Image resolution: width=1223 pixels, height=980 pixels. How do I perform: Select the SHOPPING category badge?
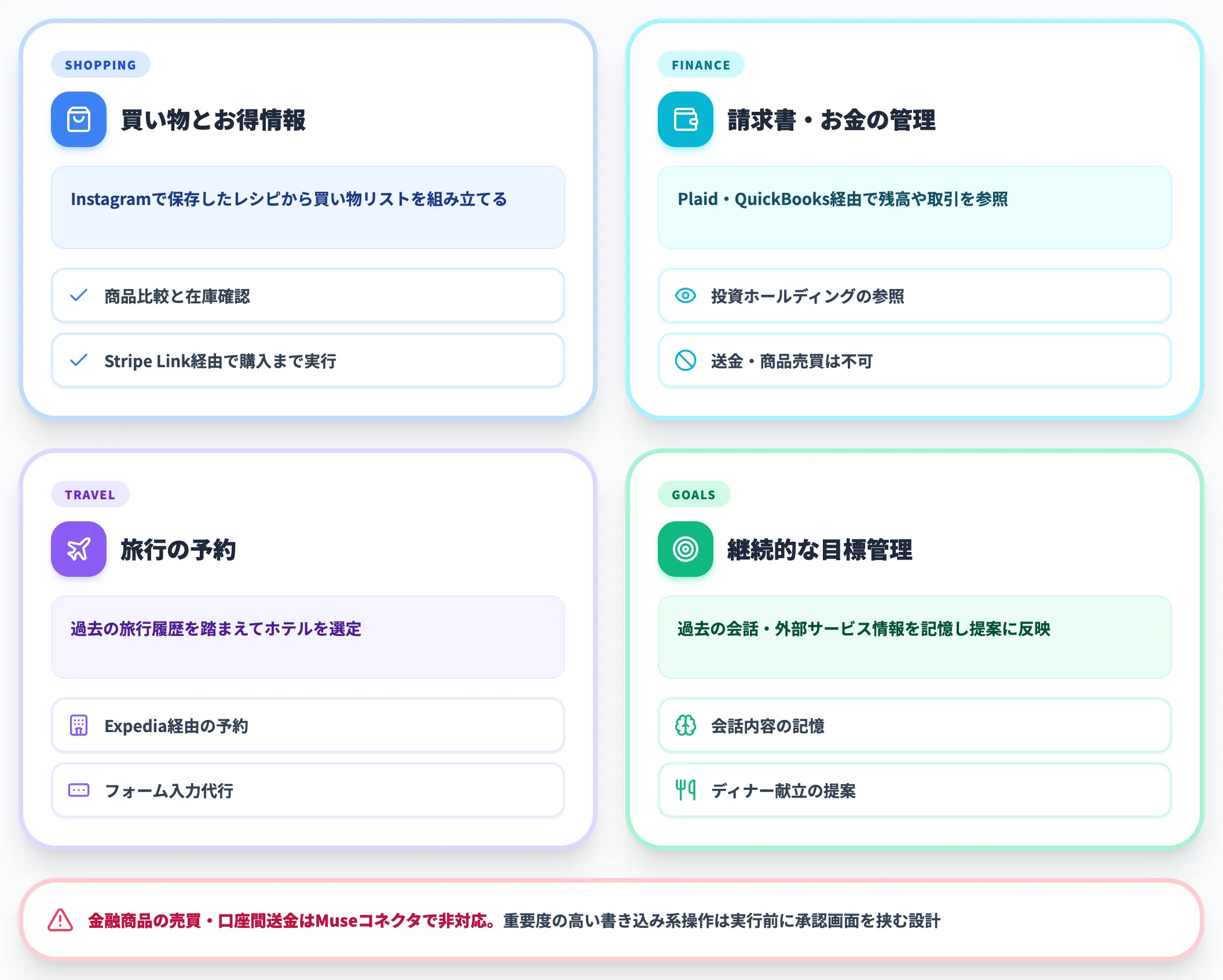tap(101, 65)
